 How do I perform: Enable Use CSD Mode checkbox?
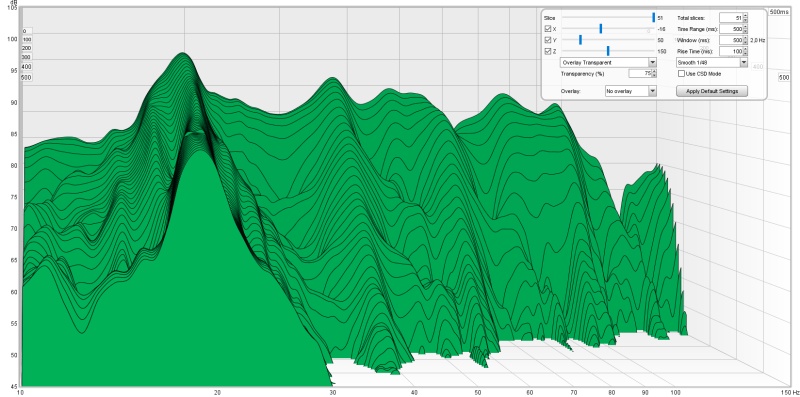(681, 73)
